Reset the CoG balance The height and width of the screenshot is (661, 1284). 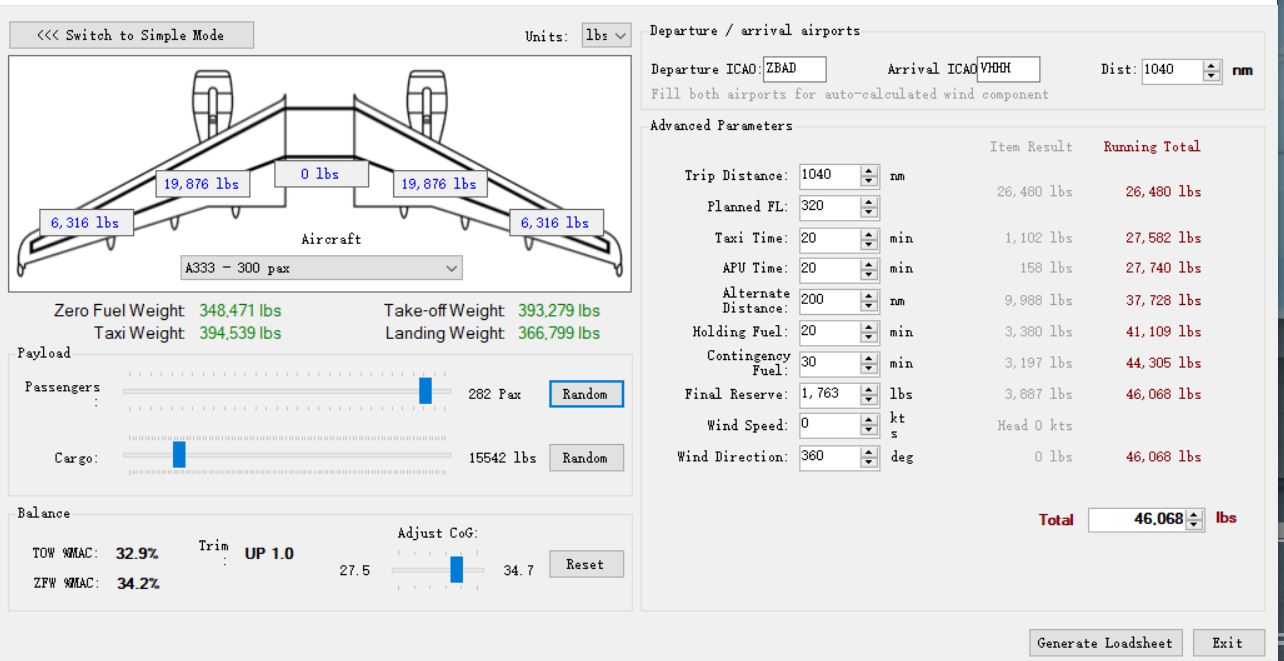585,564
